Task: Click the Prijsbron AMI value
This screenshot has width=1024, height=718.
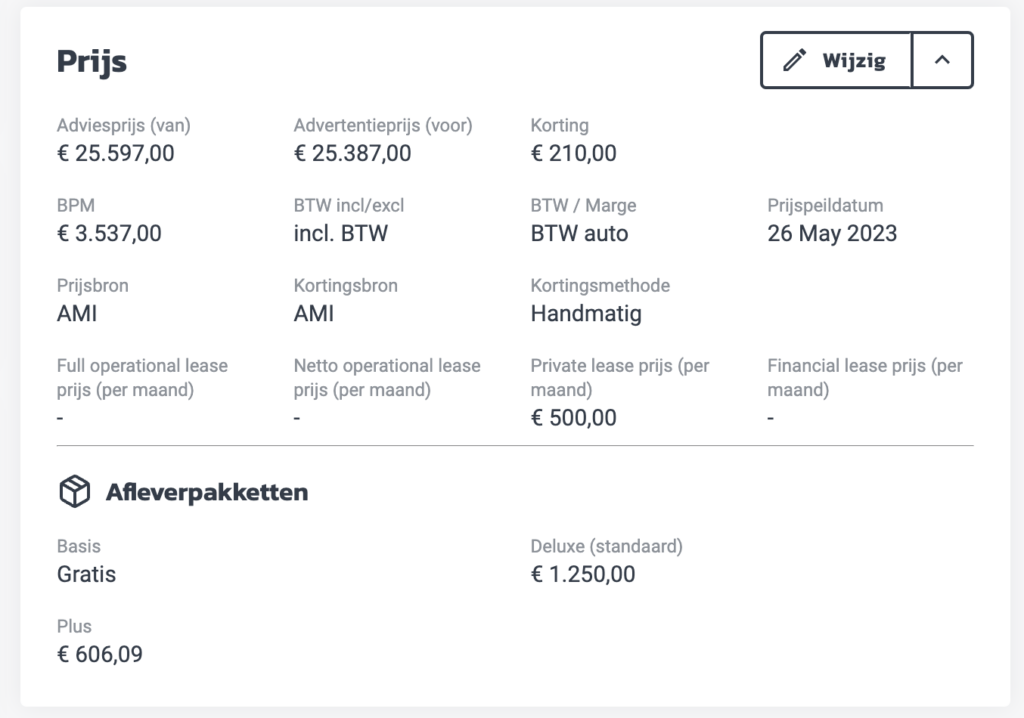Action: [77, 314]
